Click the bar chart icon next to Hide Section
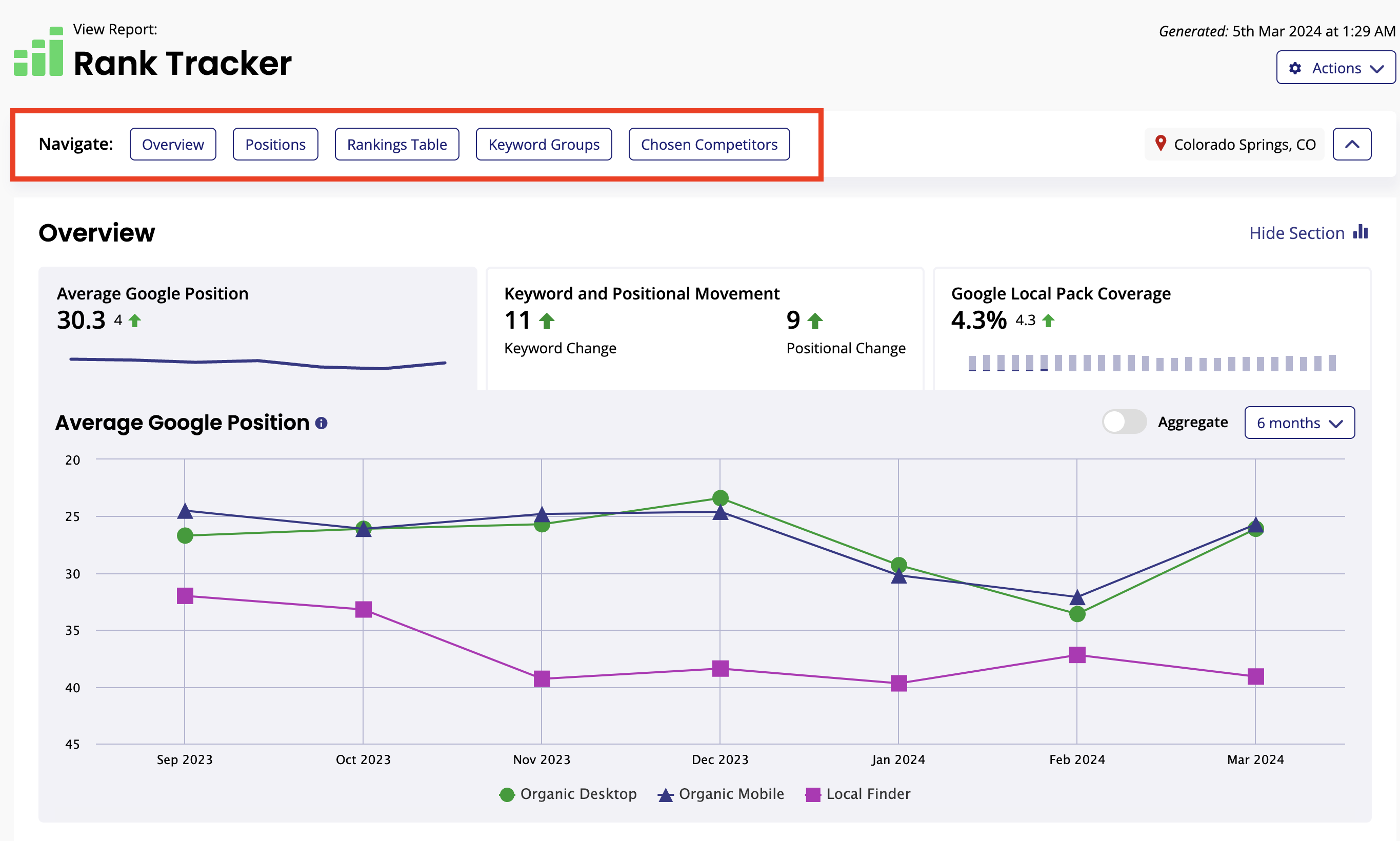The image size is (1400, 841). coord(1361,232)
